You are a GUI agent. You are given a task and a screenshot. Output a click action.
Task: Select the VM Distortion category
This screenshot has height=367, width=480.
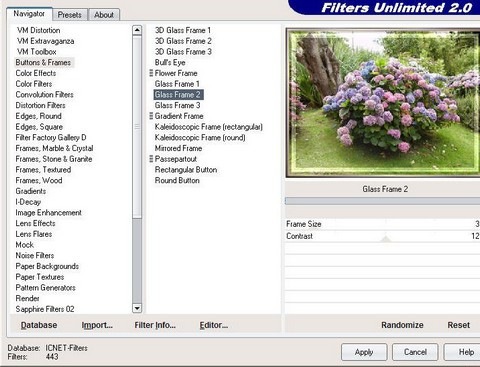tap(39, 30)
